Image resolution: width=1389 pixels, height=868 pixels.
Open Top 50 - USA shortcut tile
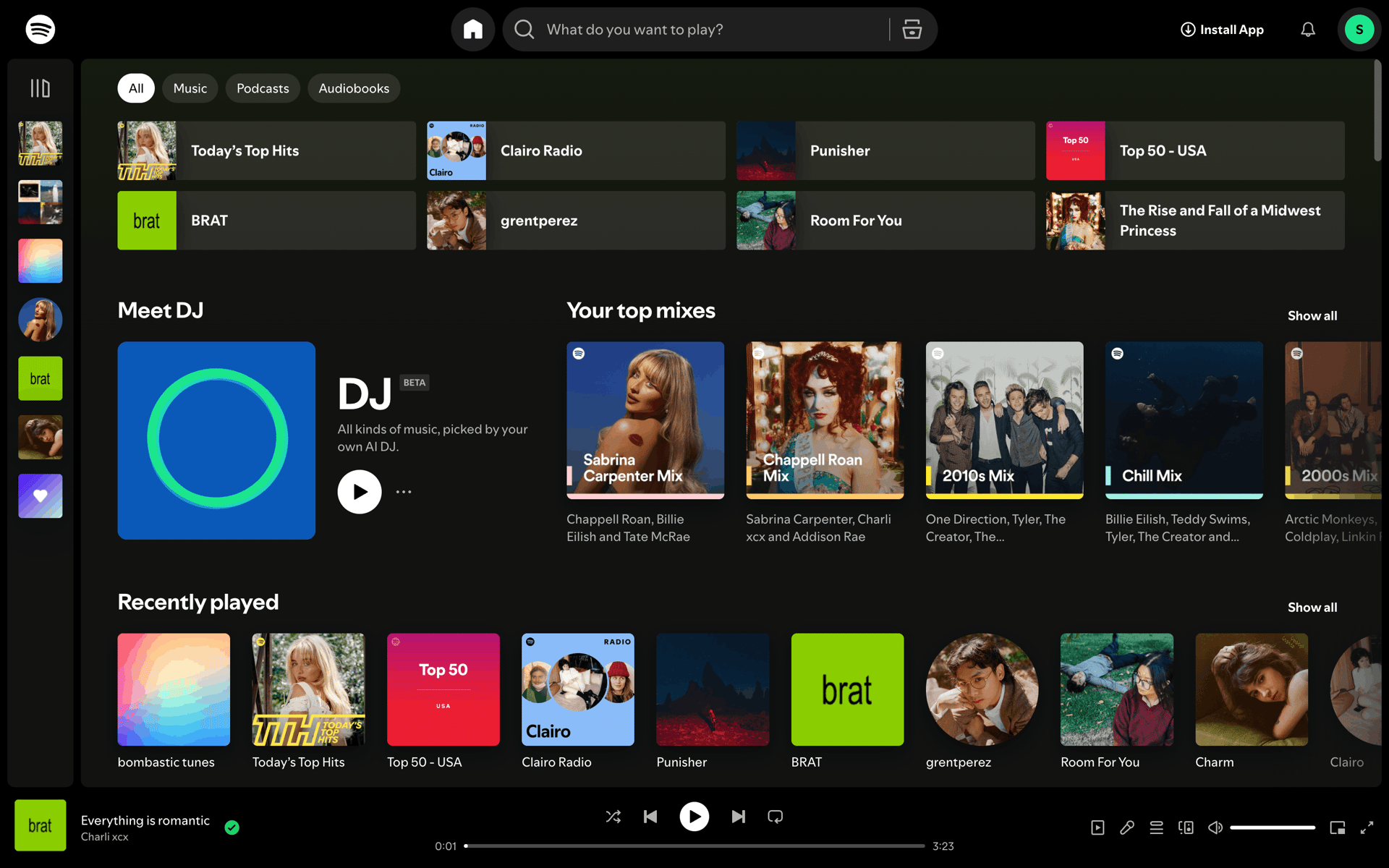[x=1195, y=150]
